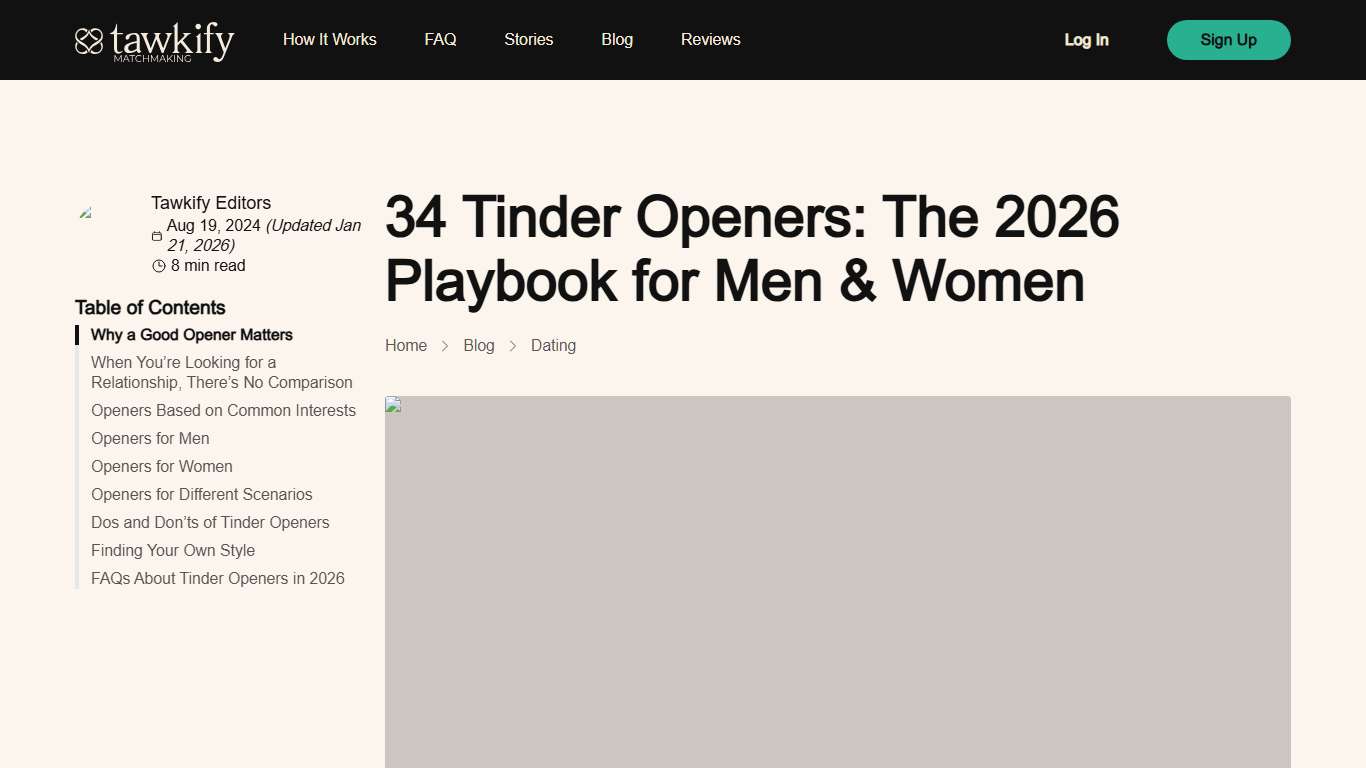Click the broken image icon in the article
Screen dimensions: 1366x768
(x=392, y=405)
